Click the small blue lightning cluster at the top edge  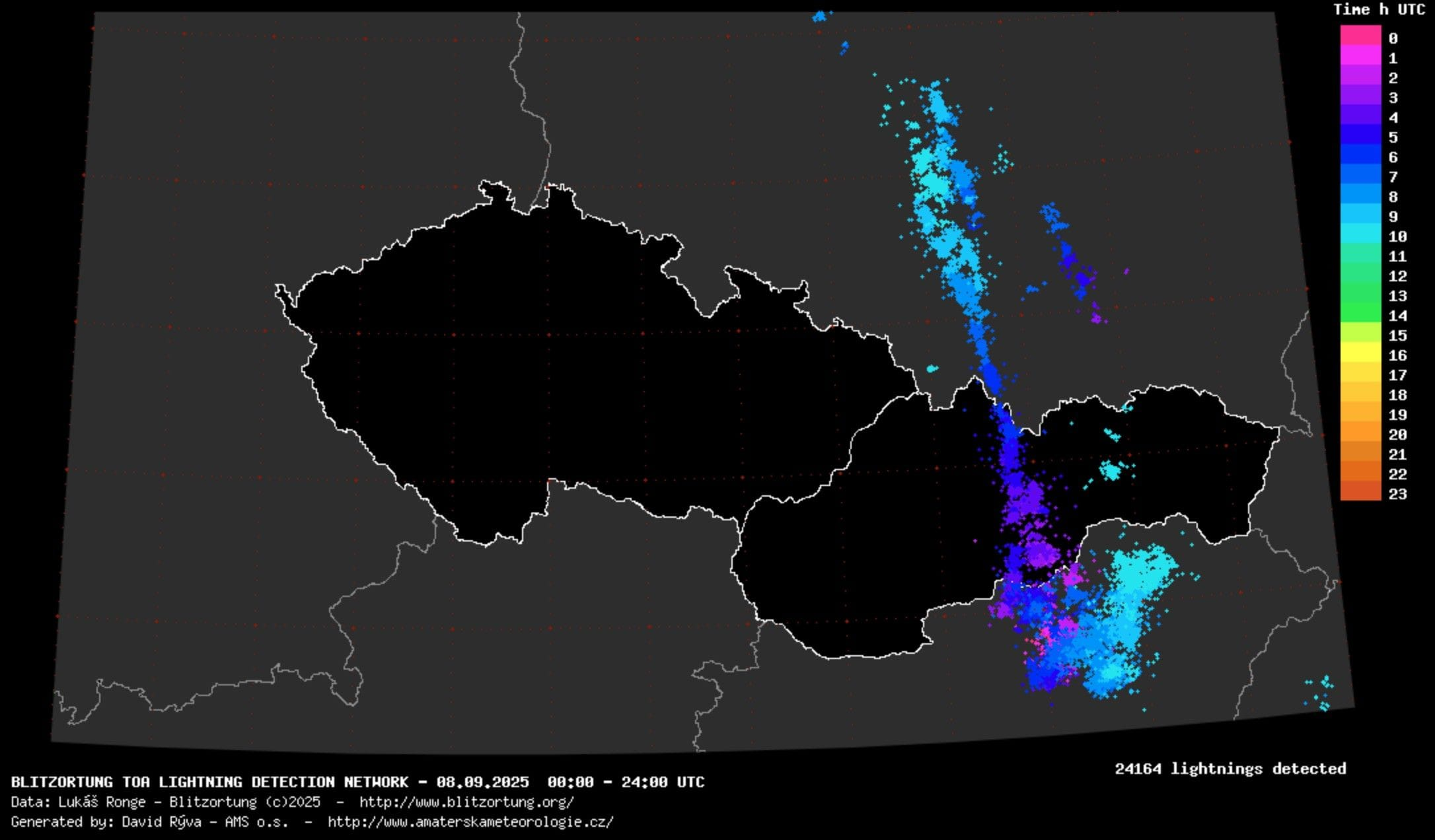tap(820, 16)
